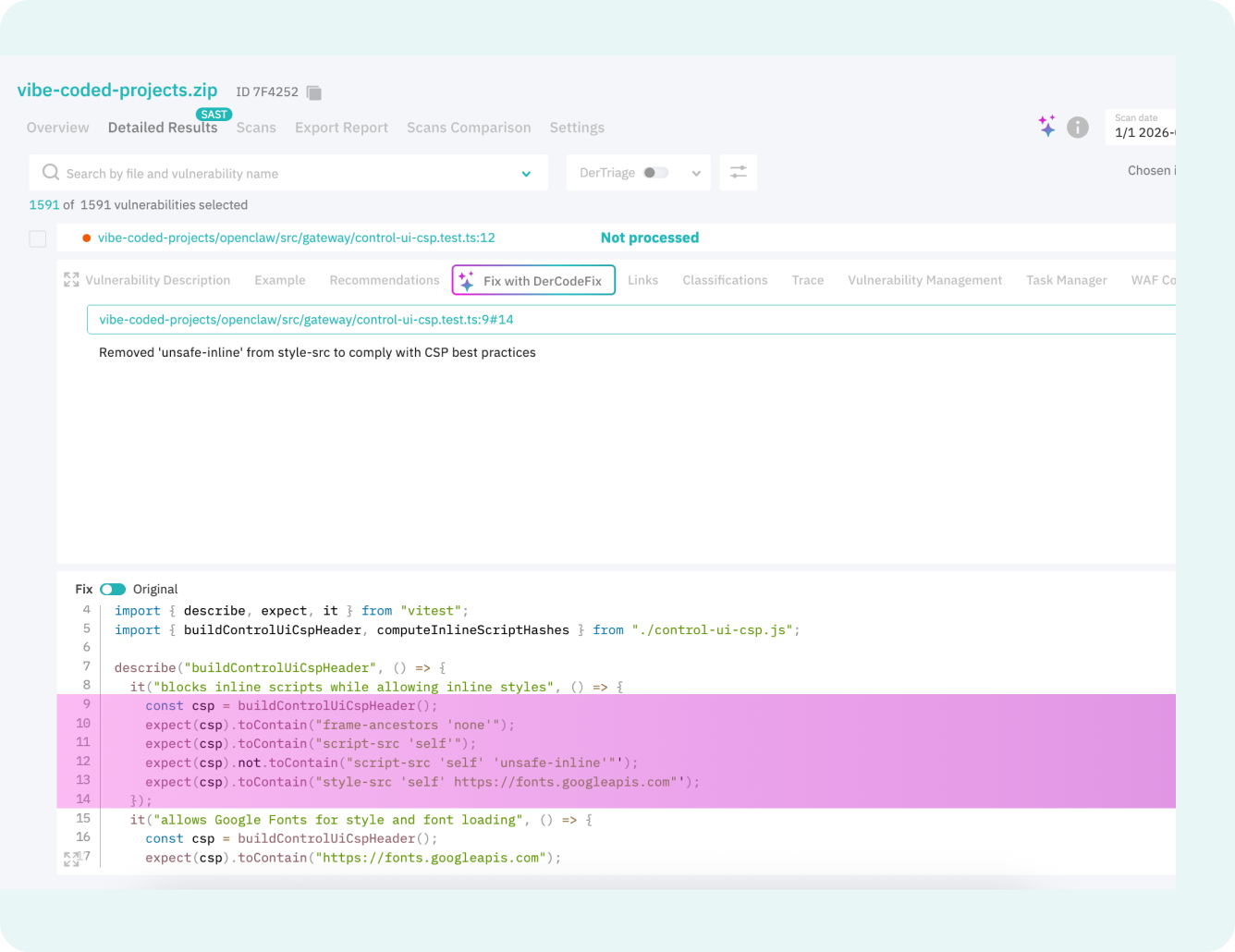Open the info icon in the header

pyautogui.click(x=1078, y=128)
